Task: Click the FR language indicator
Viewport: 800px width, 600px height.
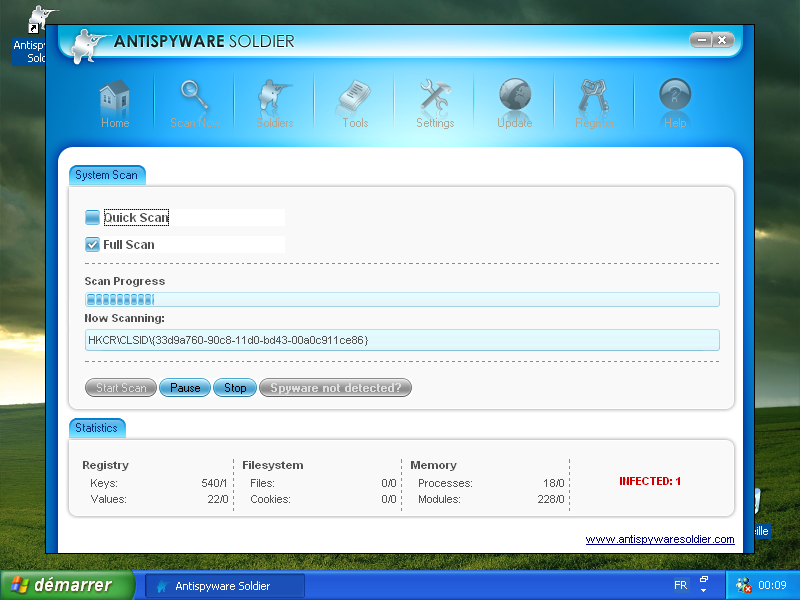Action: [680, 585]
